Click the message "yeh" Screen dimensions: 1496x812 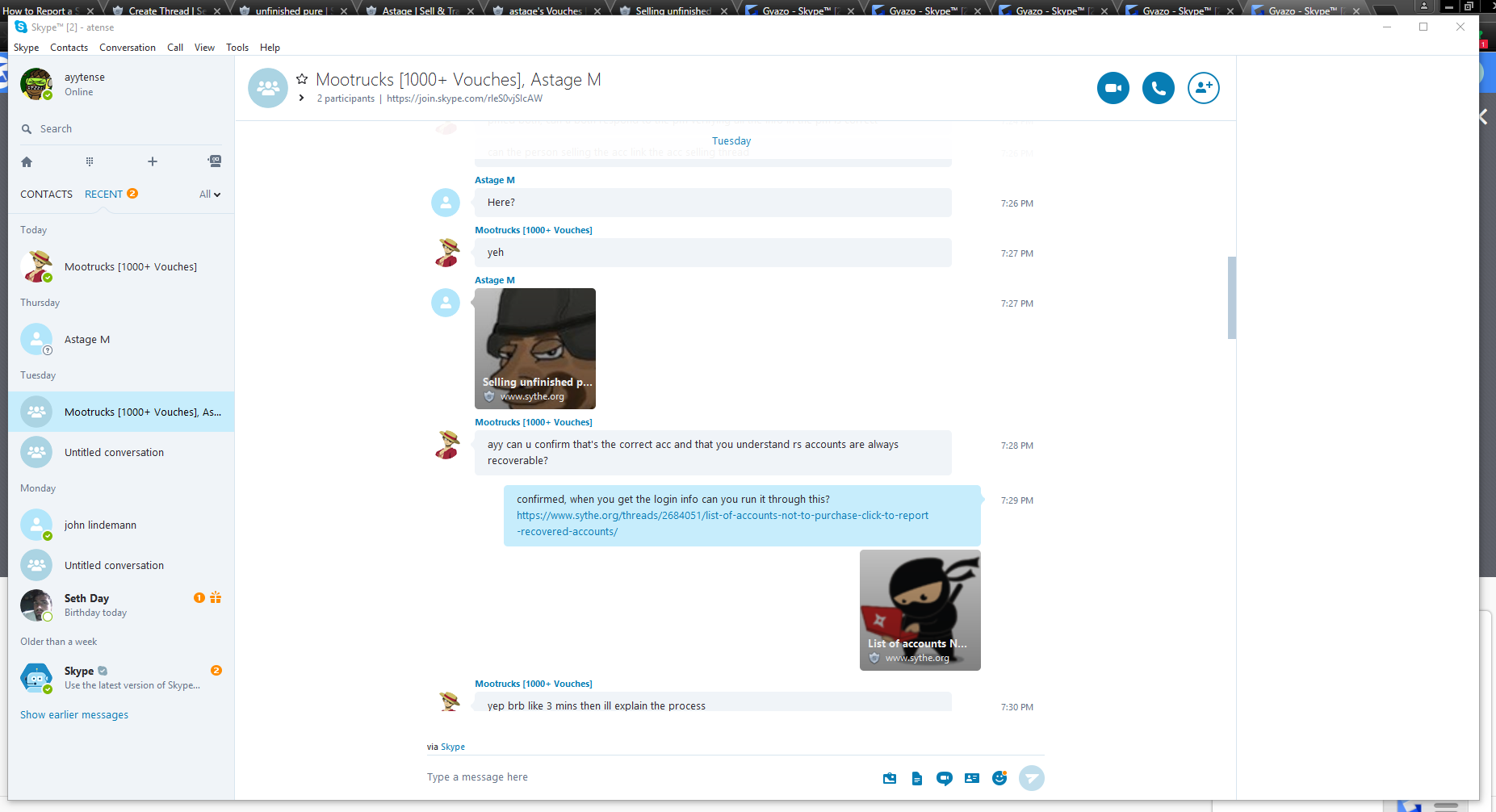coord(713,253)
